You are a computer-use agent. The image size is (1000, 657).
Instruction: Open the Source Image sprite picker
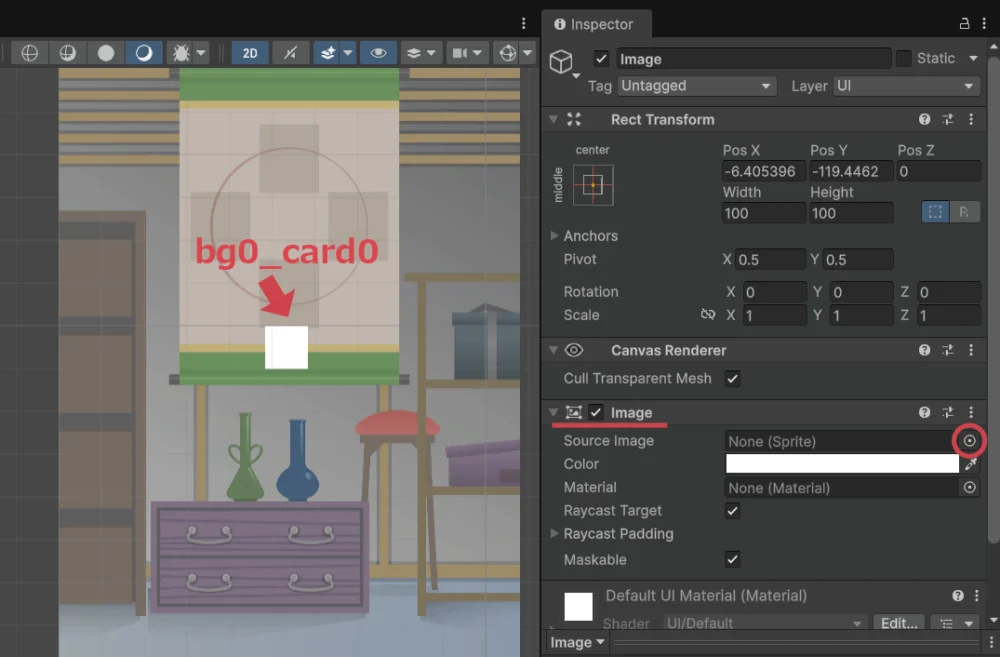pos(969,441)
